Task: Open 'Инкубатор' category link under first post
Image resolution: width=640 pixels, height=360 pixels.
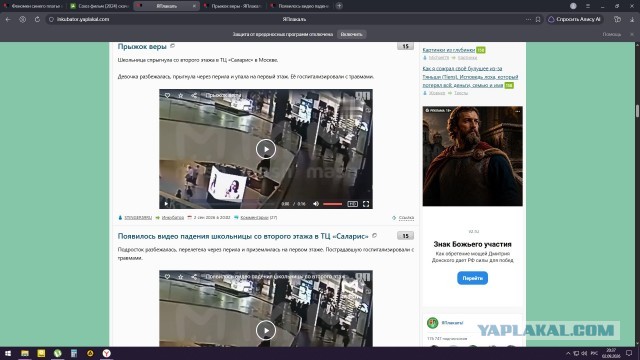Action: pos(173,218)
